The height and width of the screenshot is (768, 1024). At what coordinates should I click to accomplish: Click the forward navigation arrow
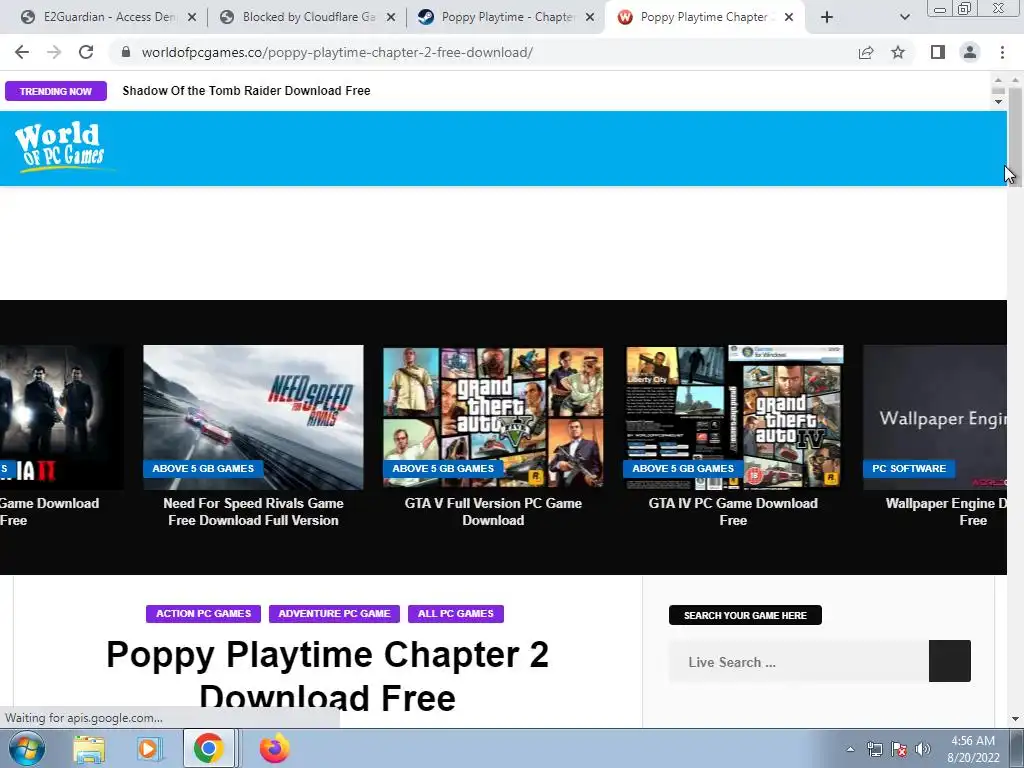[54, 52]
